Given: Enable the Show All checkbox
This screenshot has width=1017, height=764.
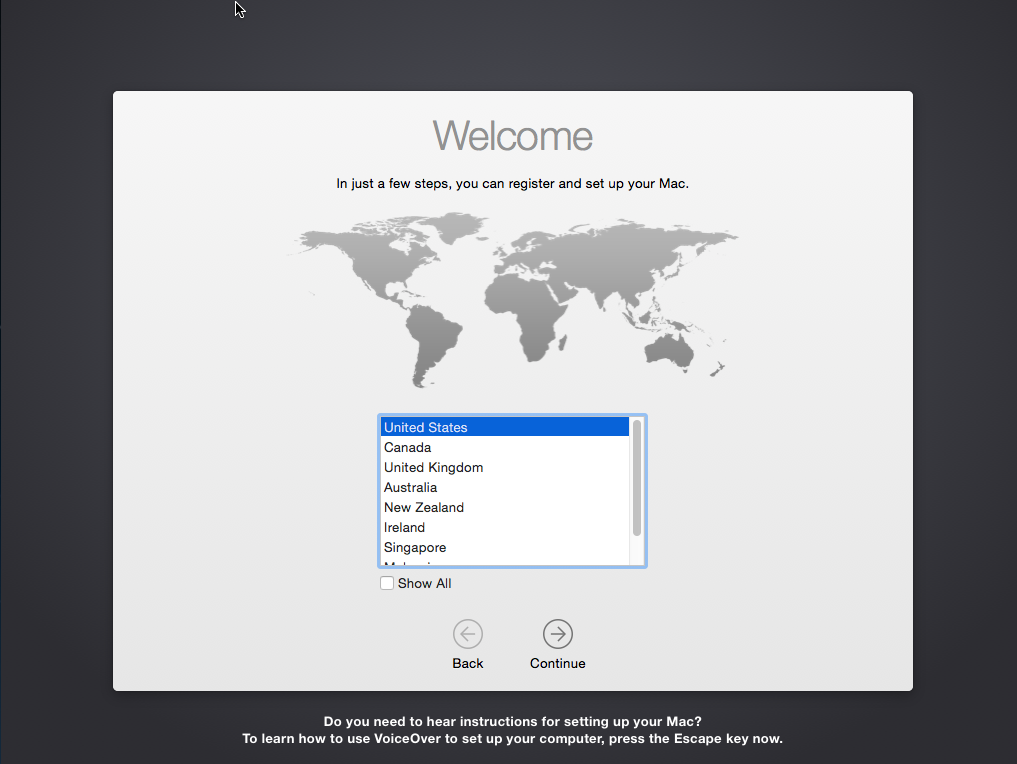Looking at the screenshot, I should pyautogui.click(x=387, y=583).
